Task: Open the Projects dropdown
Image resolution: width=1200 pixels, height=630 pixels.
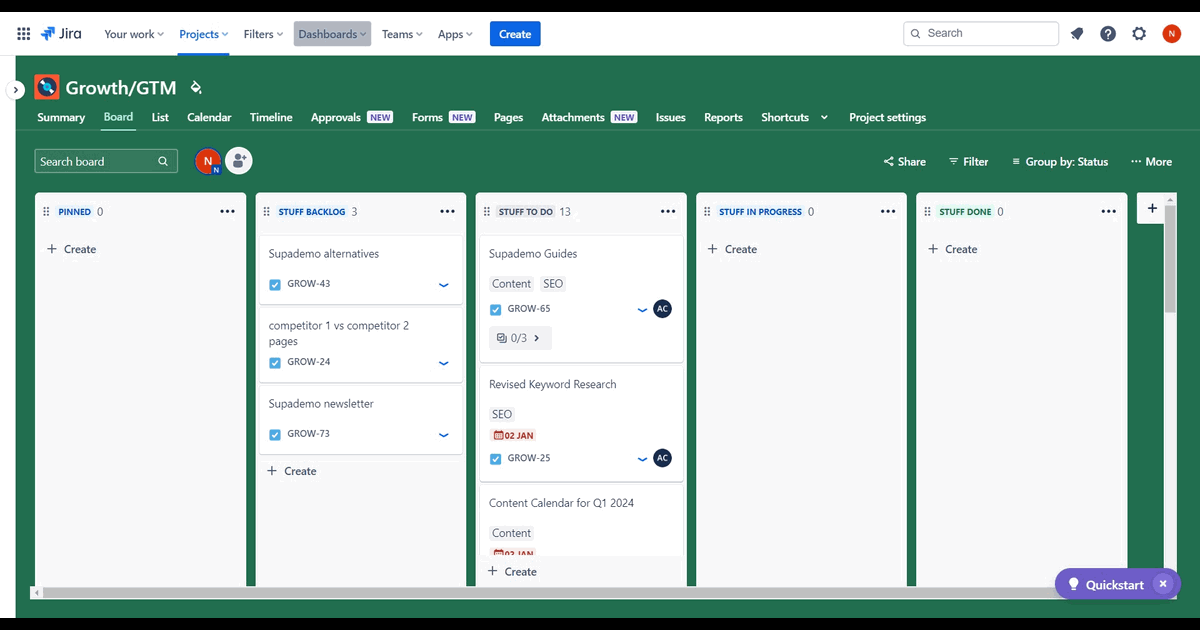Action: pos(204,34)
